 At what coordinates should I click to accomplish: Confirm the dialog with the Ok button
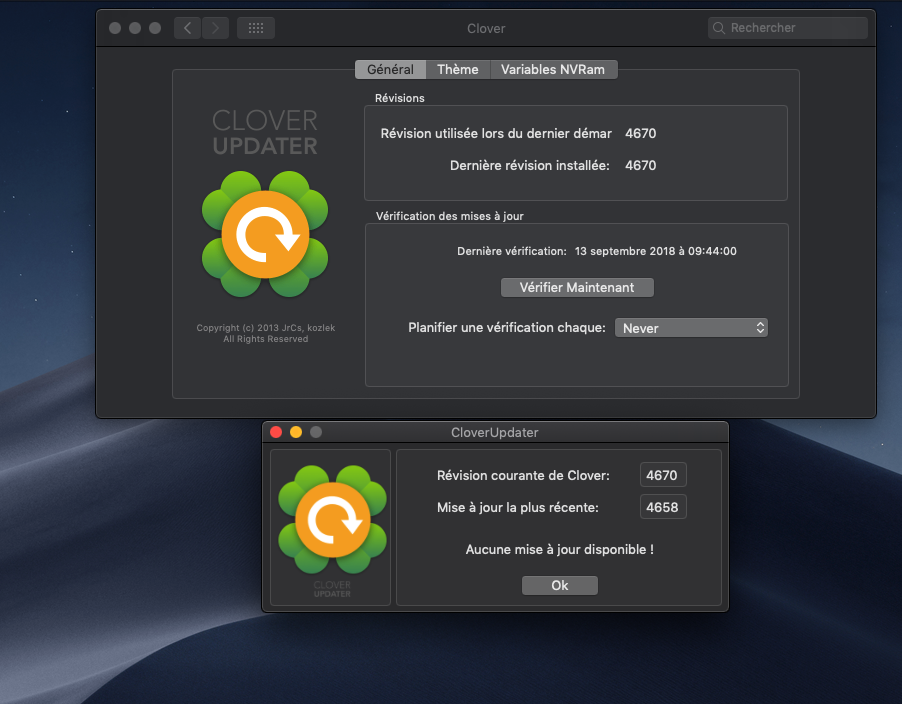(x=560, y=586)
